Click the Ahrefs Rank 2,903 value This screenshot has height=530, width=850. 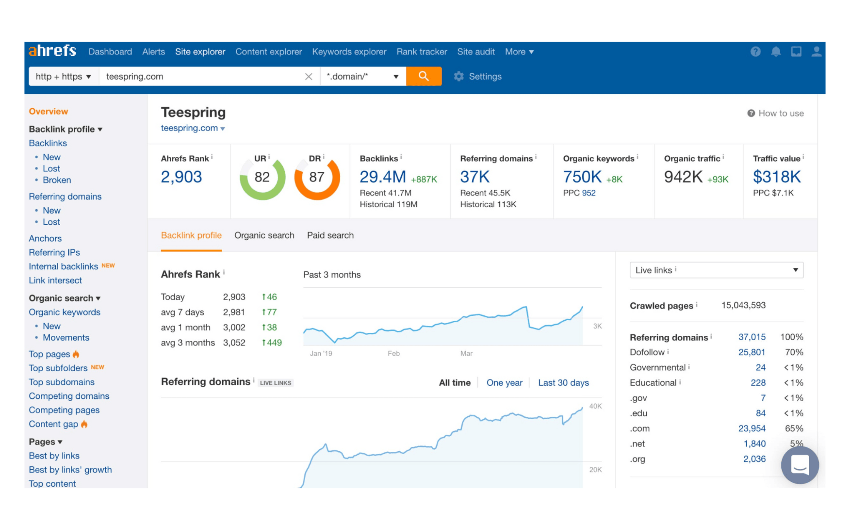181,177
